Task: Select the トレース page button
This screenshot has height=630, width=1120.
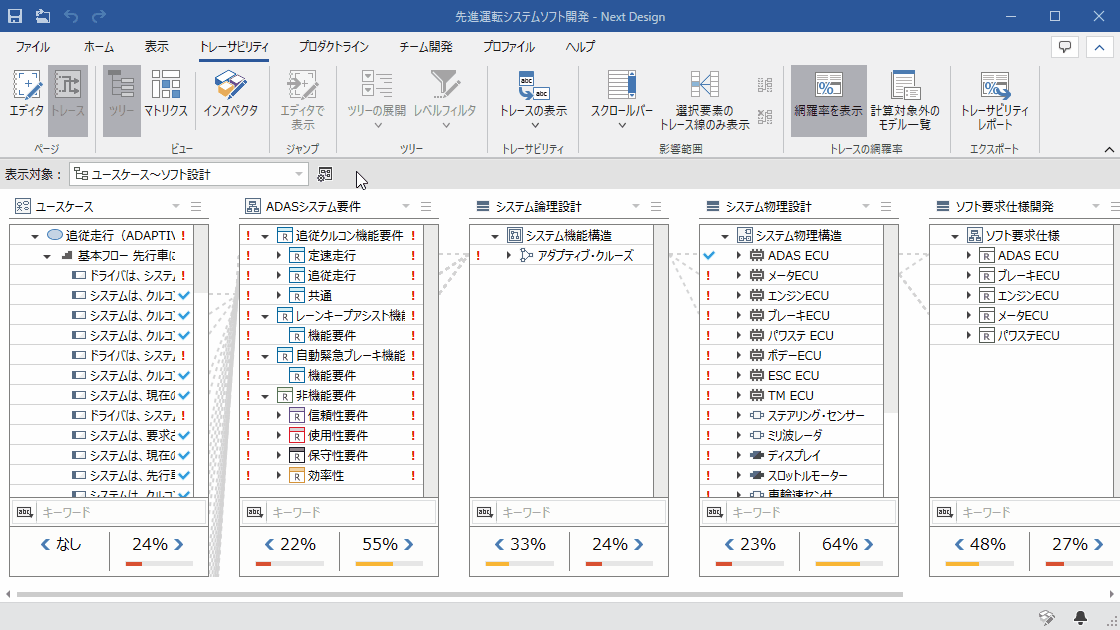Action: click(68, 101)
